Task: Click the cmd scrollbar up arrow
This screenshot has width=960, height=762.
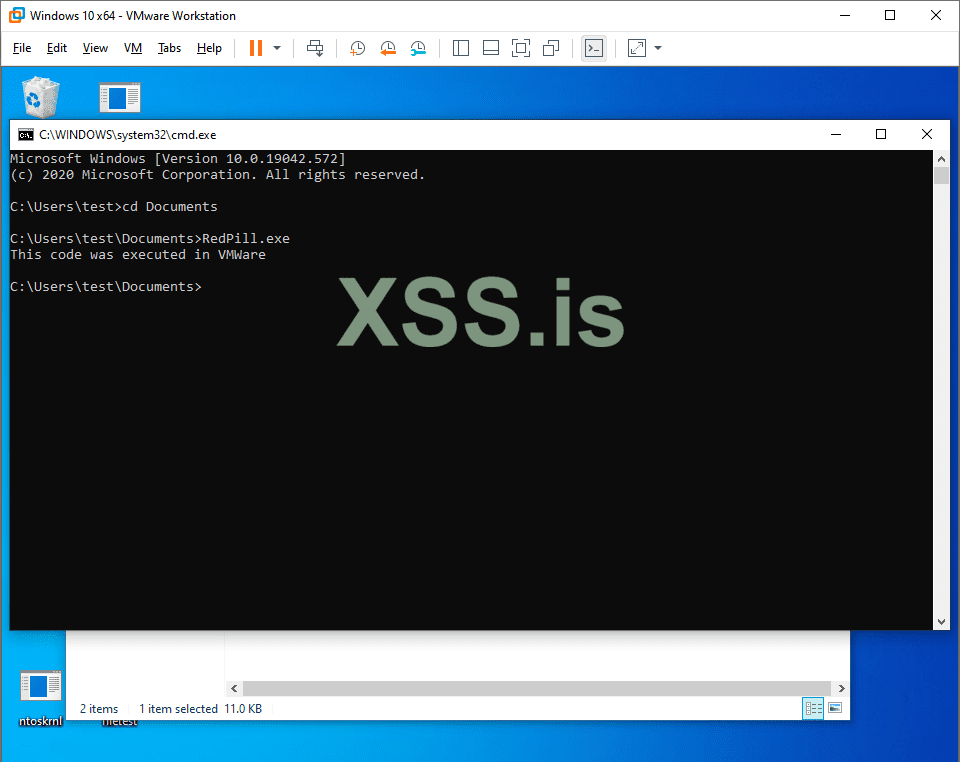Action: (941, 159)
